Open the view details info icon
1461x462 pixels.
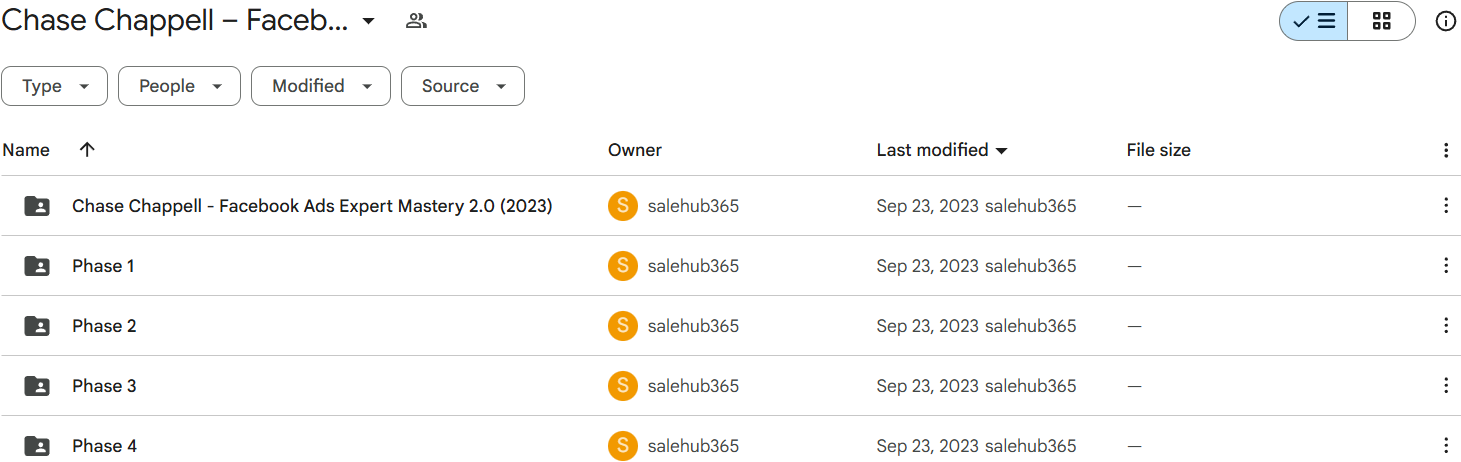pyautogui.click(x=1445, y=21)
